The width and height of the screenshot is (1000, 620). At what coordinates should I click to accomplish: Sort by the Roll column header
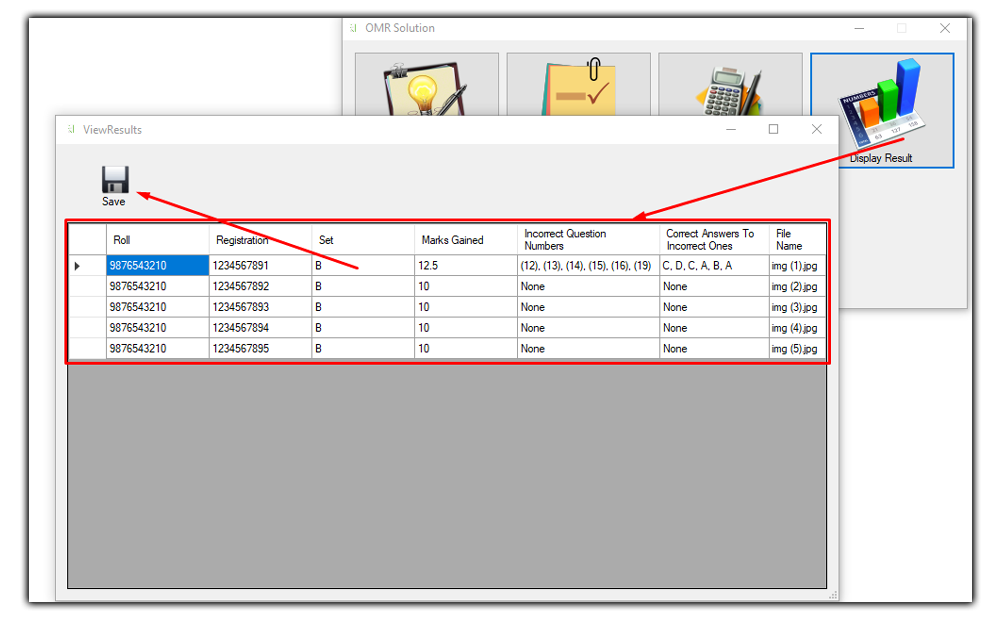tap(157, 240)
